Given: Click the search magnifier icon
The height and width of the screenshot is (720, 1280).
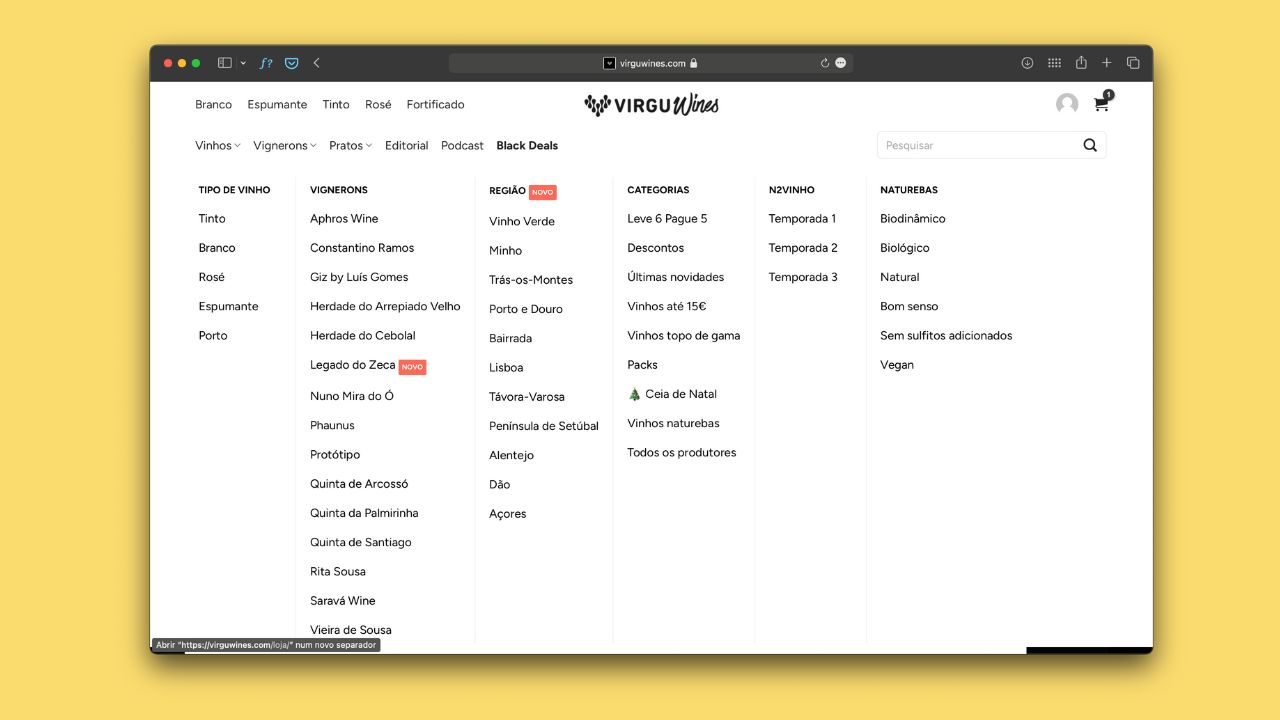Looking at the screenshot, I should pos(1090,145).
